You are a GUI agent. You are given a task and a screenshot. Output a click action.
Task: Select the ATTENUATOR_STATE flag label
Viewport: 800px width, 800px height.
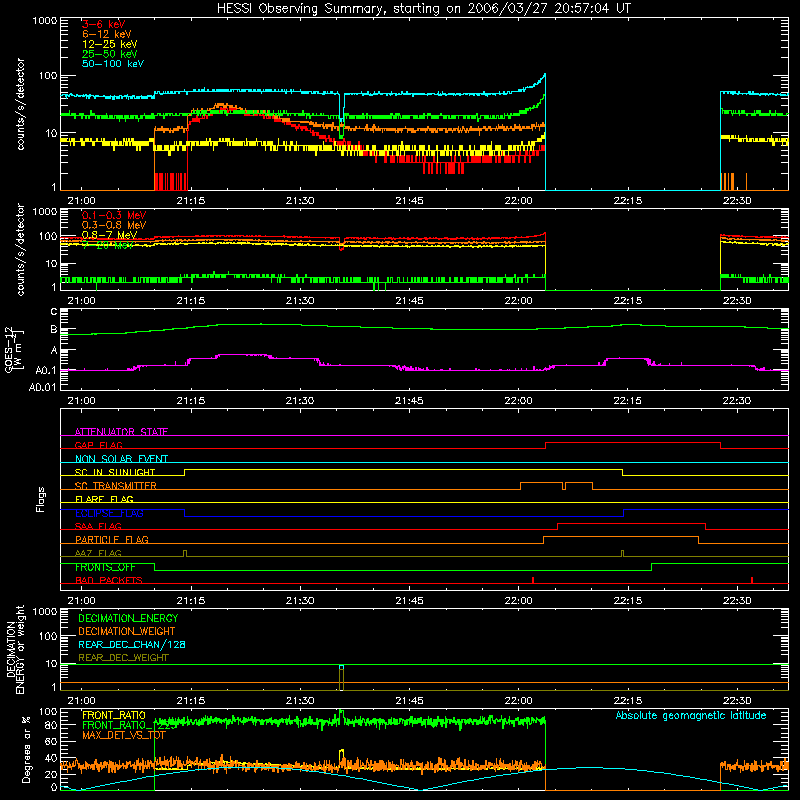point(121,432)
